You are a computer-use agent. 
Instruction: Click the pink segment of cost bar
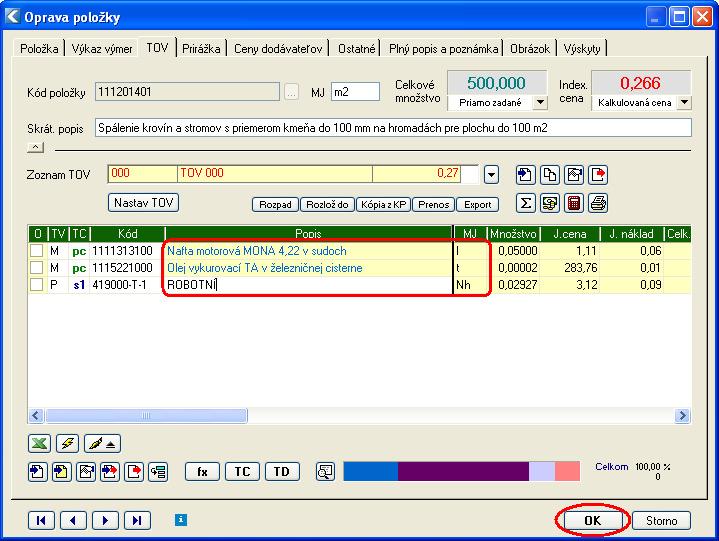[567, 471]
